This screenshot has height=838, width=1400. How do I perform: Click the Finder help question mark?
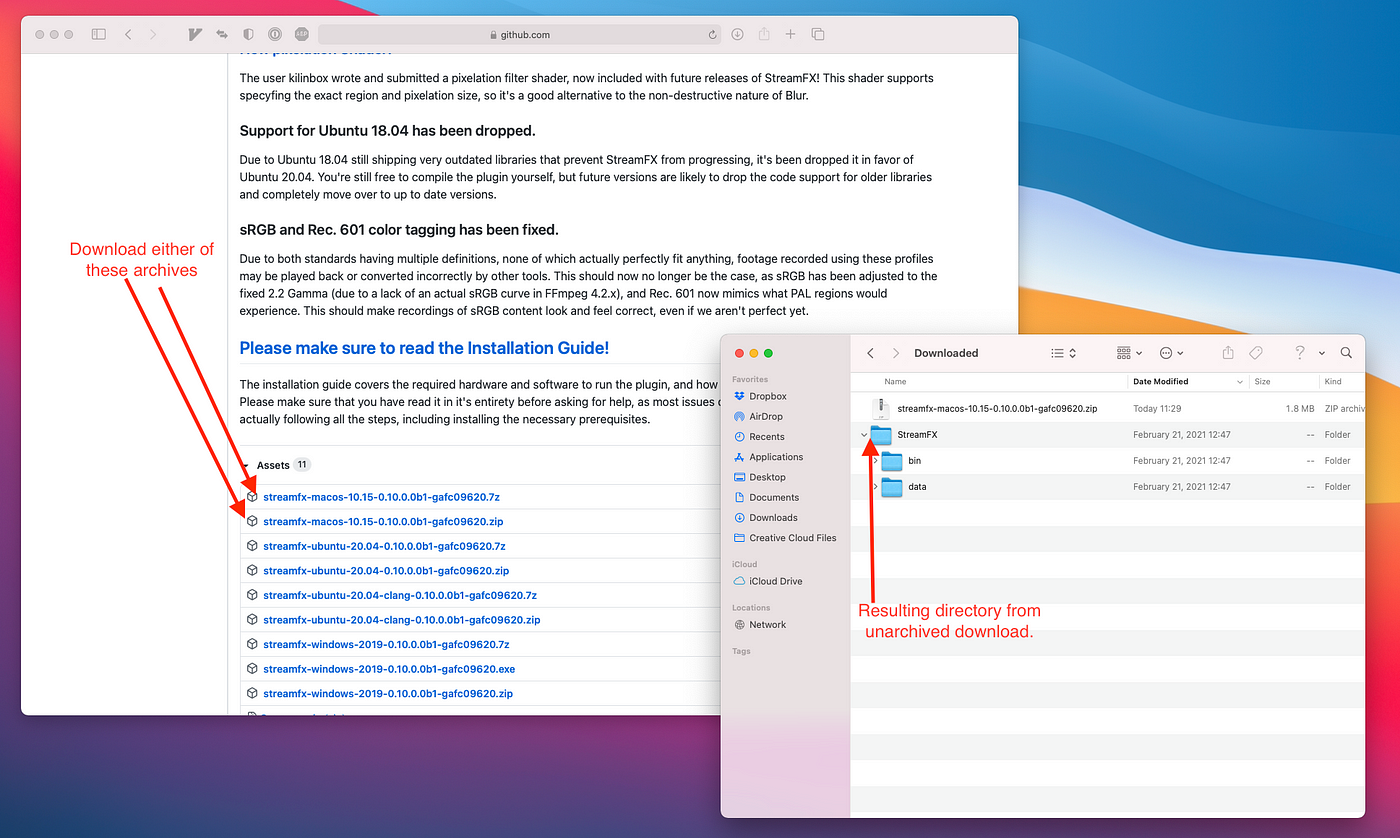(1299, 353)
